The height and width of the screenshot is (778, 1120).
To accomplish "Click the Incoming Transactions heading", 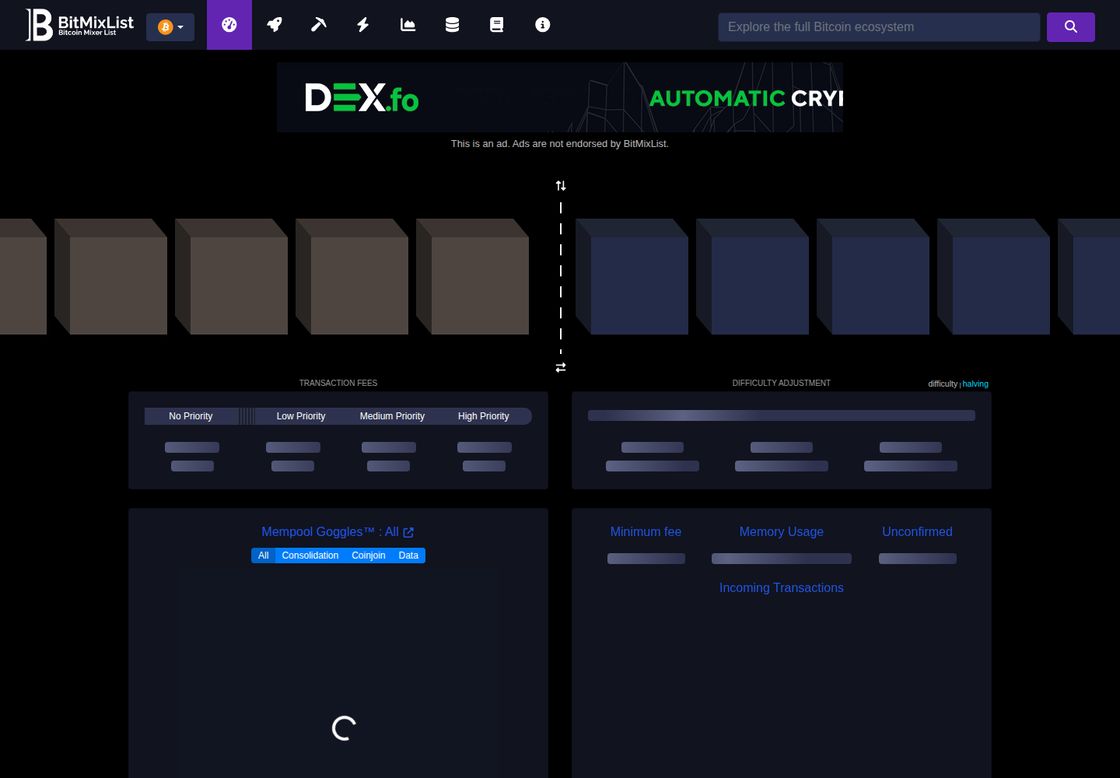I will click(x=781, y=588).
